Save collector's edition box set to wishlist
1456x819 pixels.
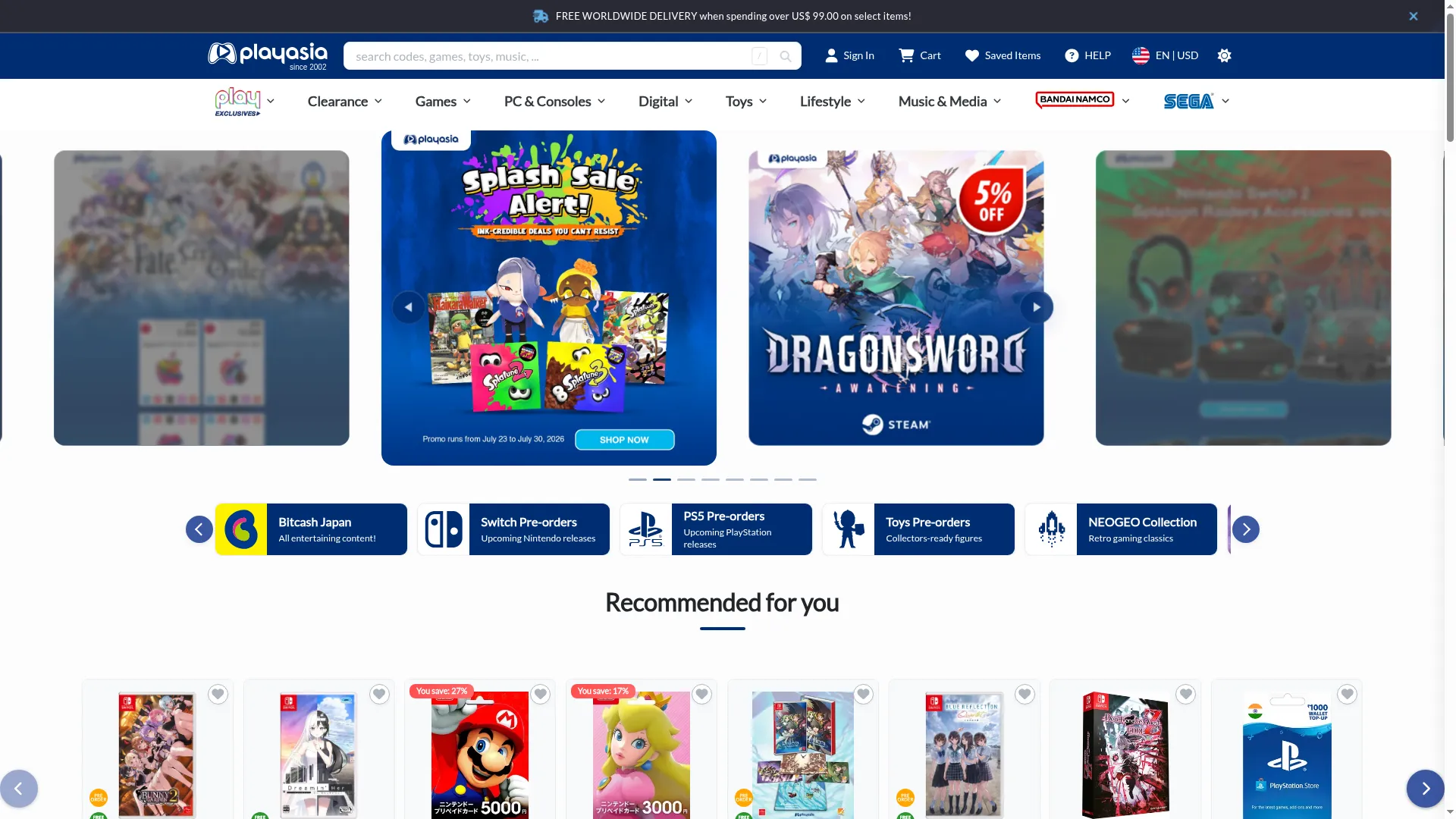coord(863,694)
